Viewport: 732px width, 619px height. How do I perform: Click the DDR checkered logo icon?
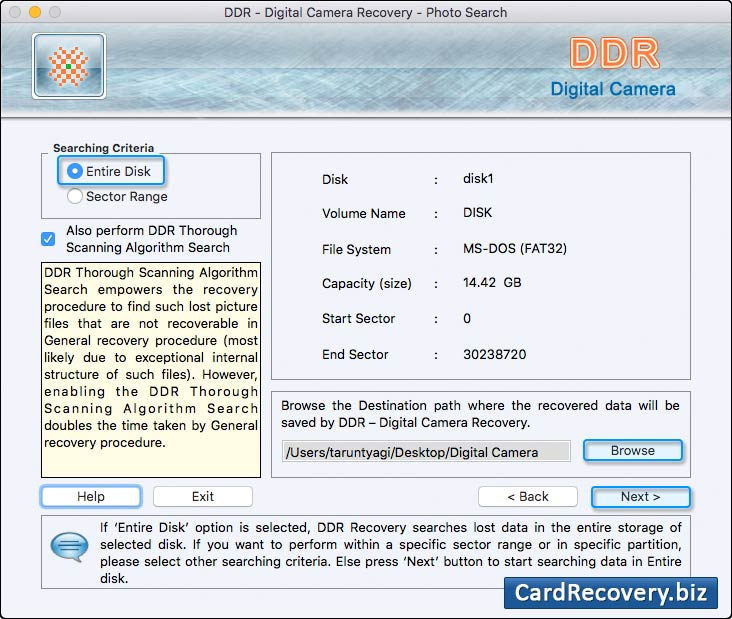[x=69, y=66]
